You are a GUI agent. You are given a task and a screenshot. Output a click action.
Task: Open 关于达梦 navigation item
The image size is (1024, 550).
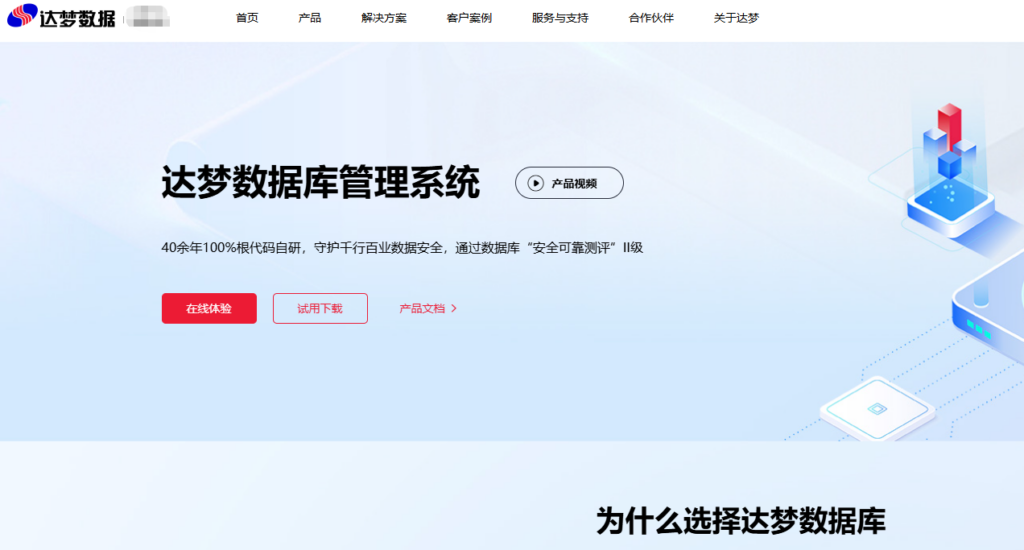point(736,18)
